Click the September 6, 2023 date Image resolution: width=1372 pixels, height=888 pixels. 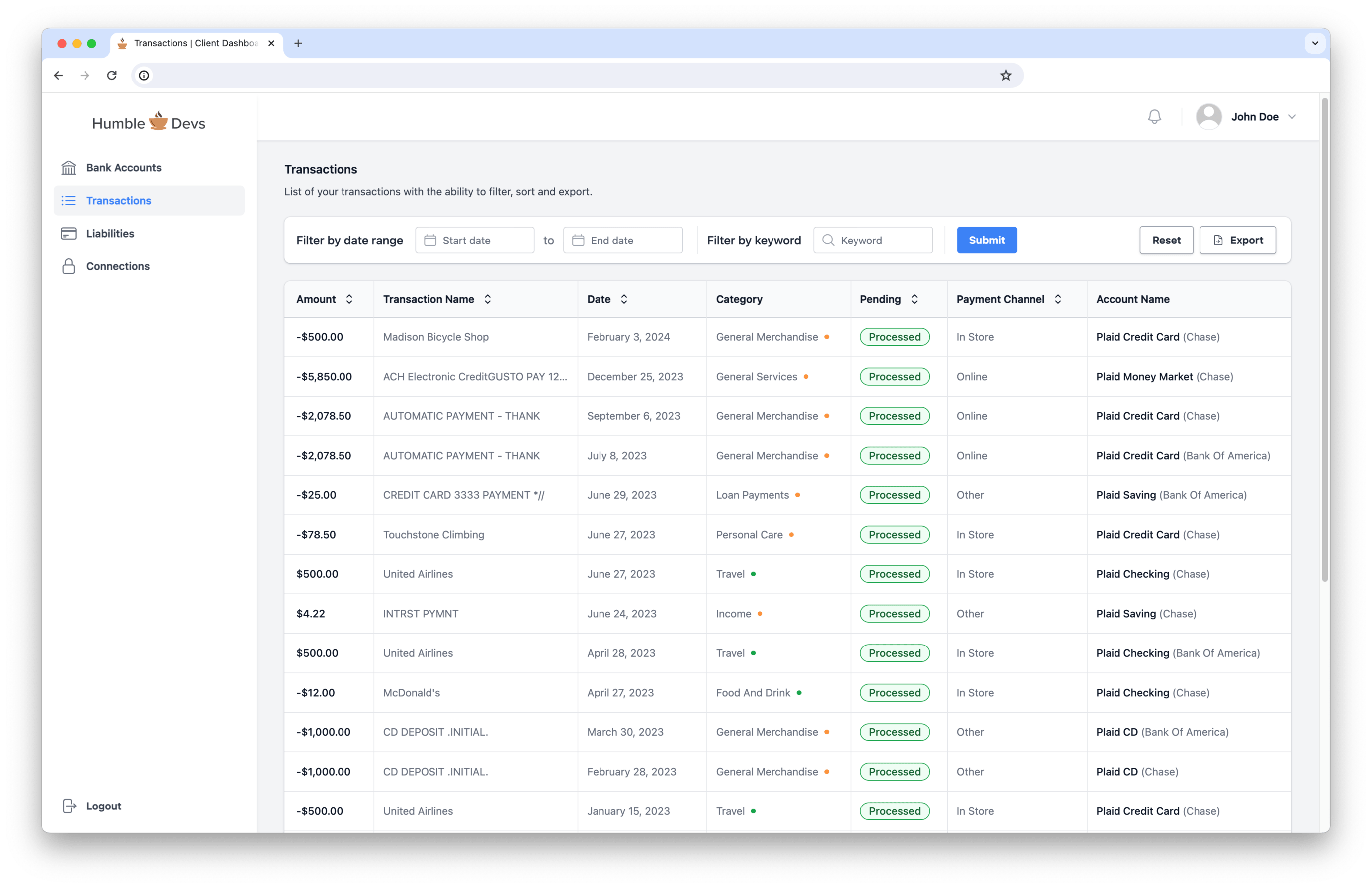[x=633, y=416]
